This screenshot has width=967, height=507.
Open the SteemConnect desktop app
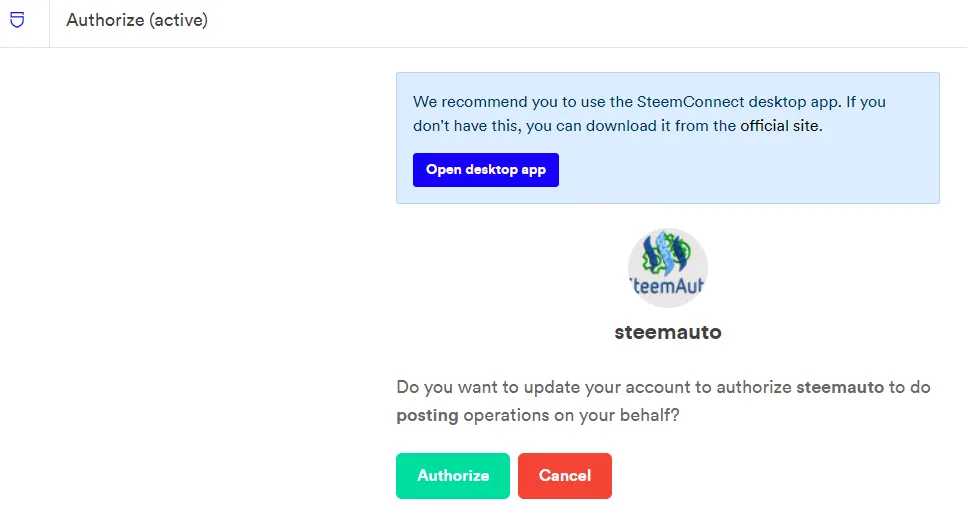(485, 170)
